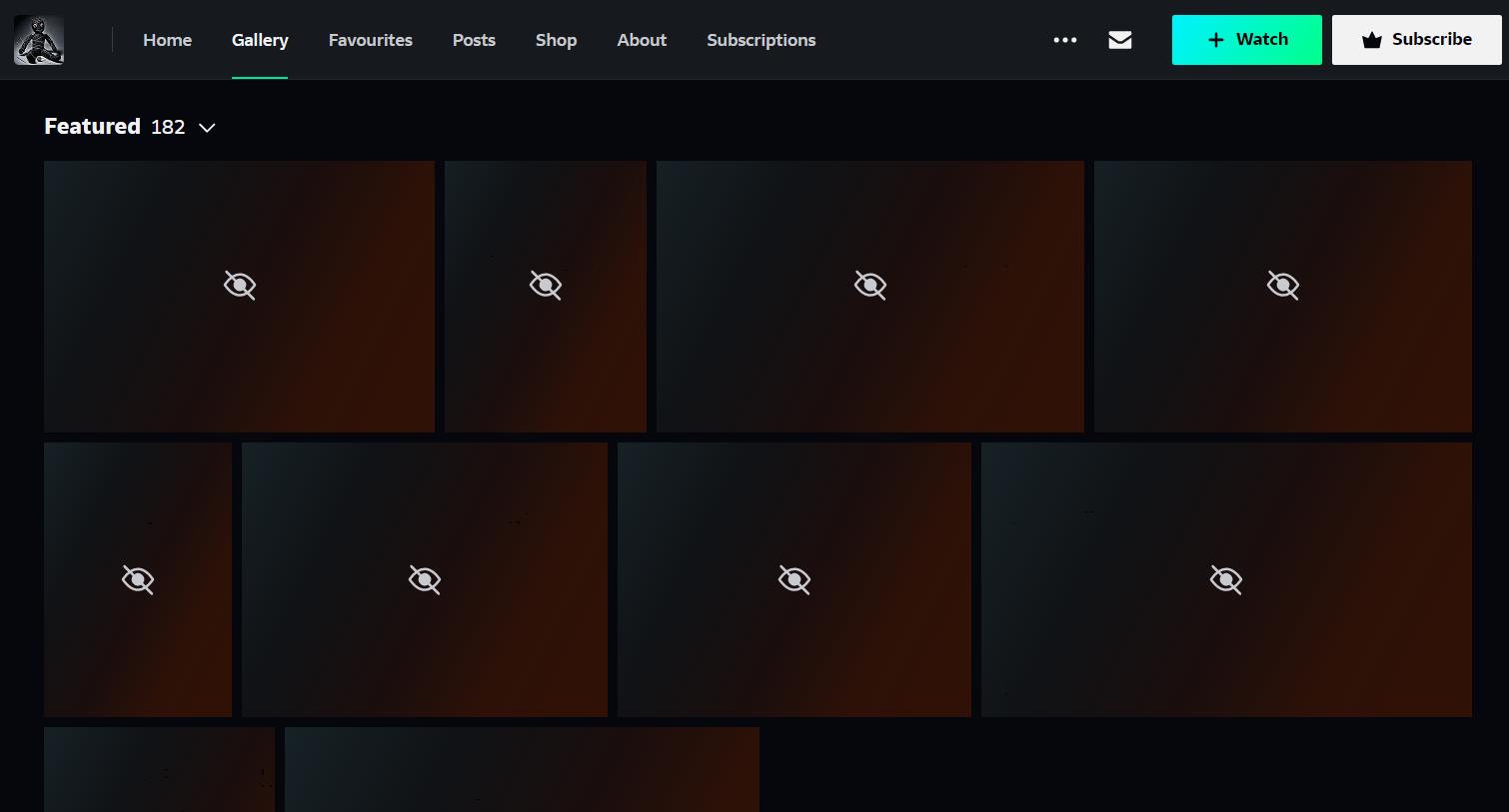This screenshot has width=1509, height=812.
Task: Select the Gallery tab
Action: click(260, 40)
